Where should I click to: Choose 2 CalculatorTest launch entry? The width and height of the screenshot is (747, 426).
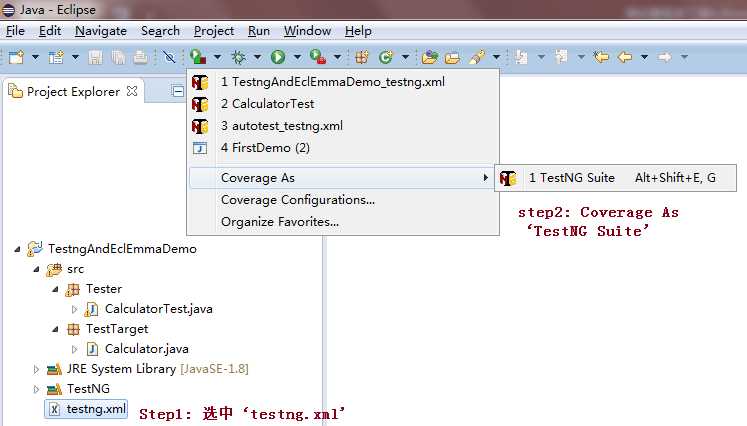point(343,103)
